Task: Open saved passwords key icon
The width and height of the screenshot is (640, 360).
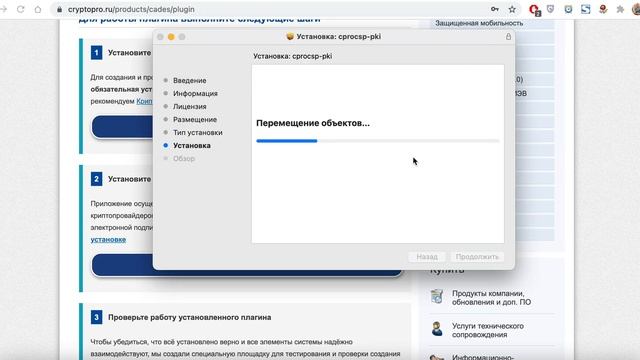Action: coord(495,9)
